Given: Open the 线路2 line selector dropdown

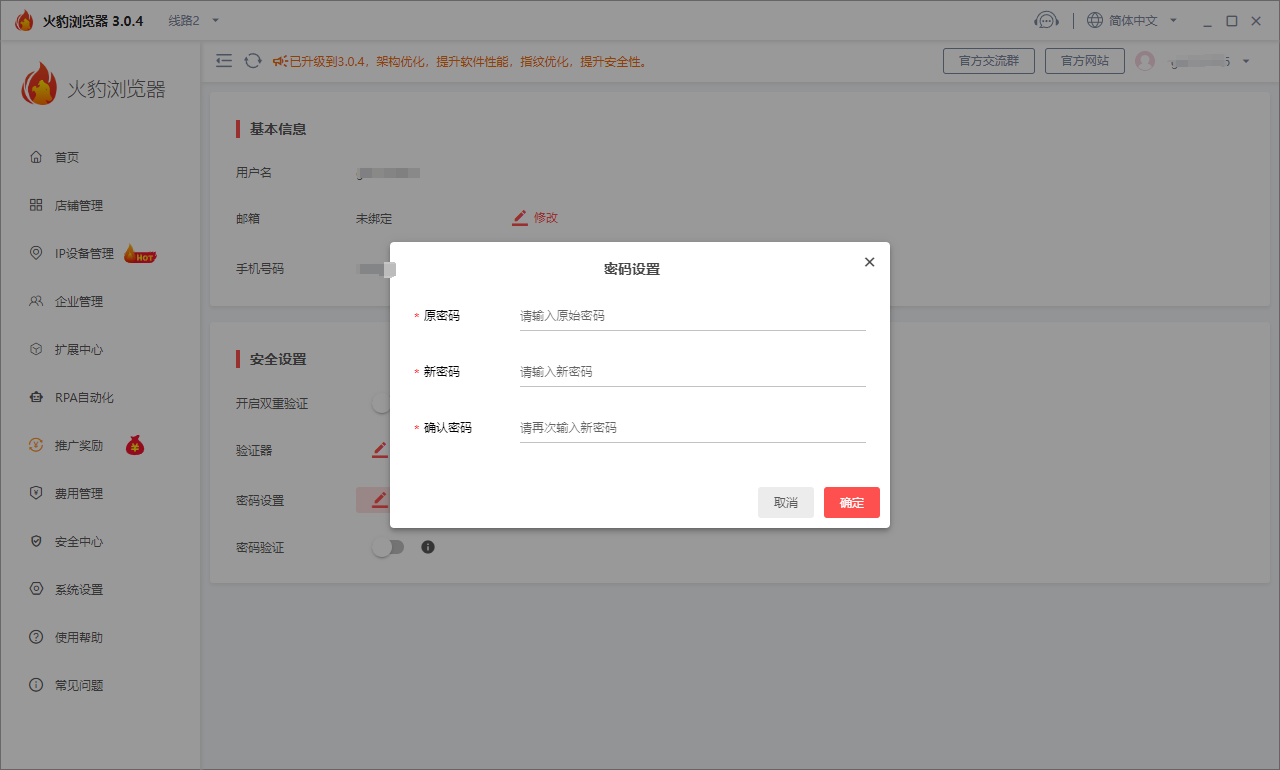Looking at the screenshot, I should tap(189, 18).
